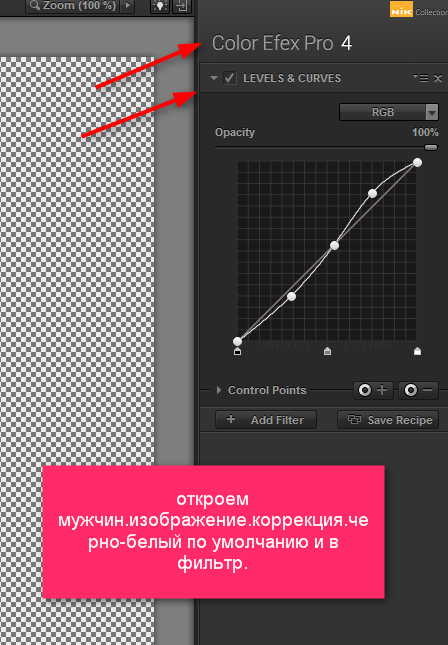
Task: Click the Color Efex Pro 4 title
Action: (282, 43)
